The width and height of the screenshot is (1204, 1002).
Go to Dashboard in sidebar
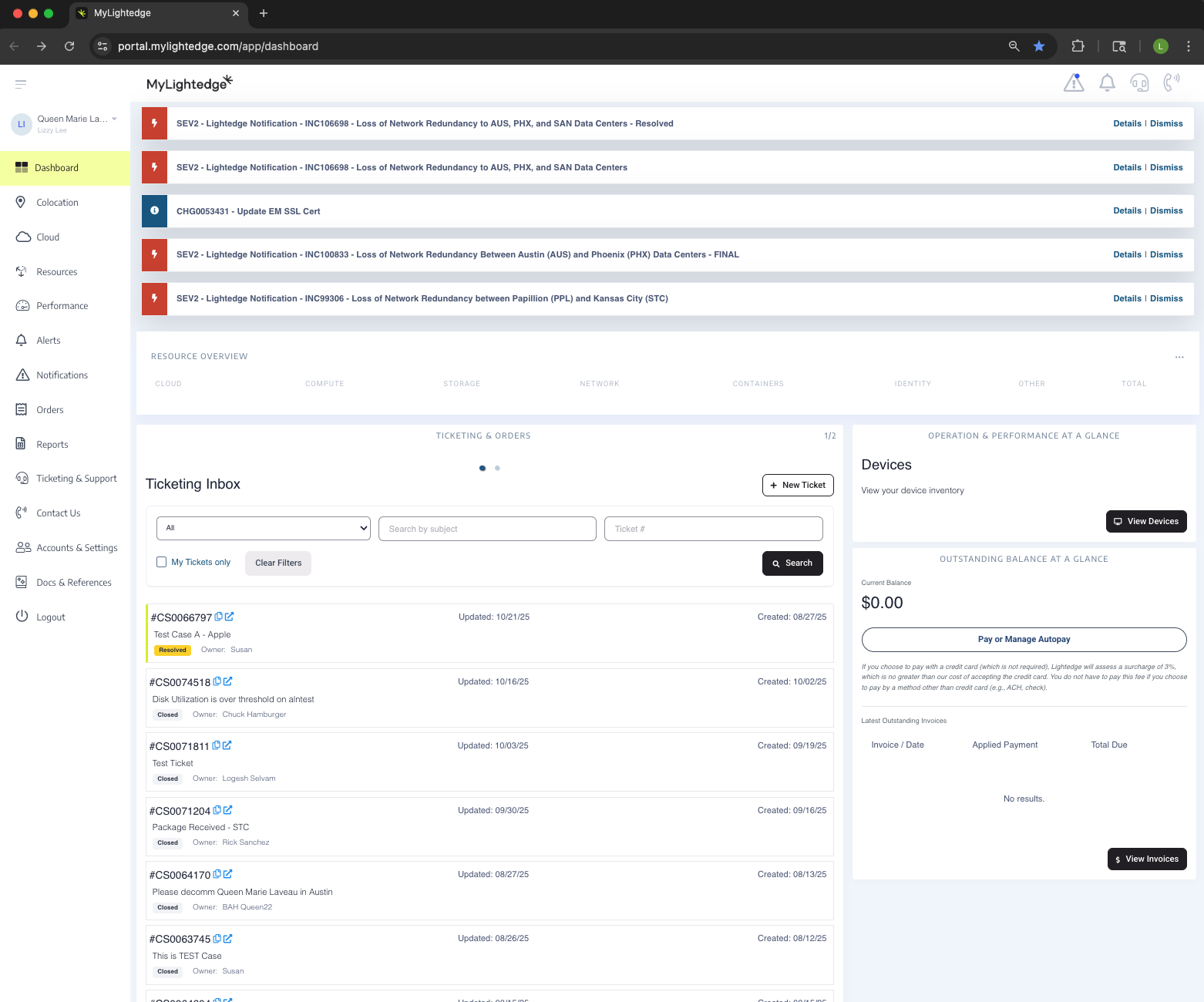(x=65, y=168)
